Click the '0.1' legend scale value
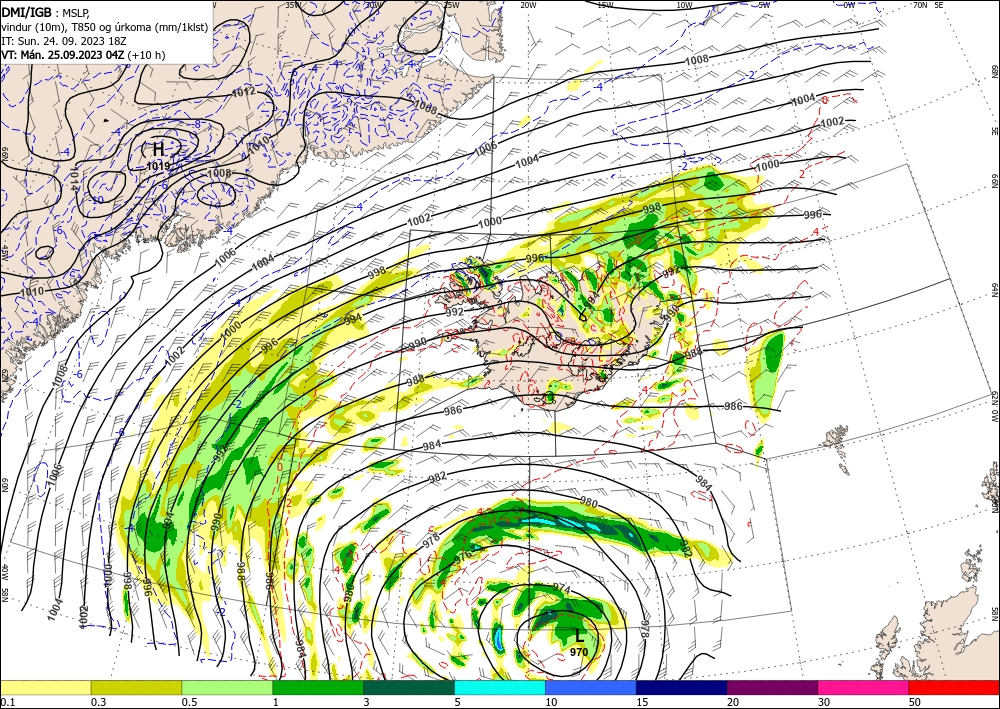 (8, 702)
